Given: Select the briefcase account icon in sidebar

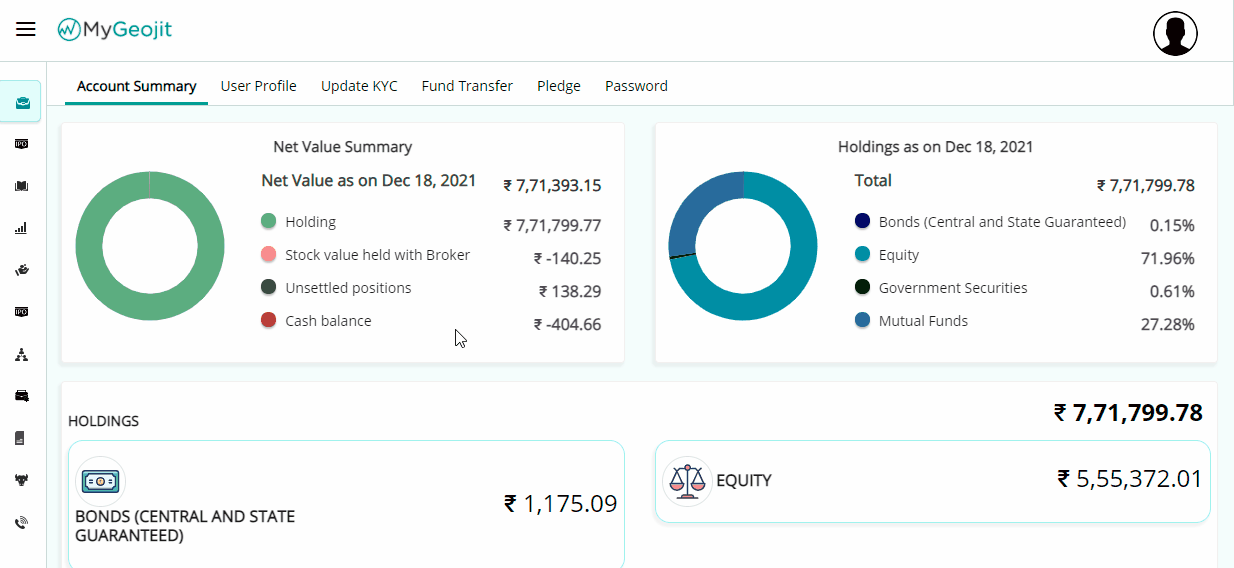Looking at the screenshot, I should (22, 102).
